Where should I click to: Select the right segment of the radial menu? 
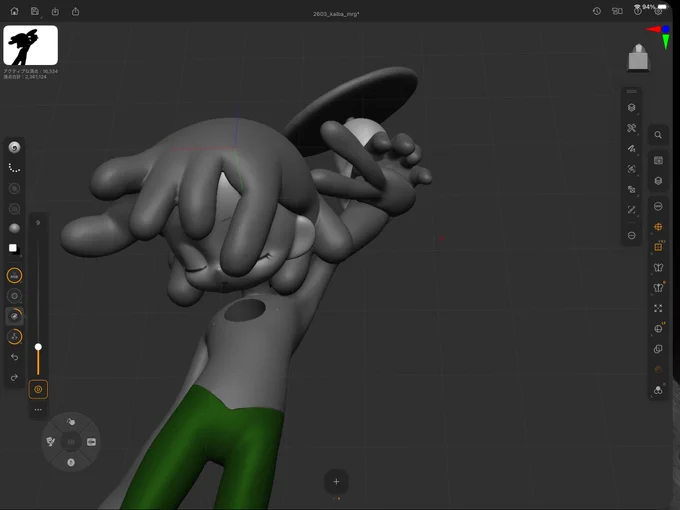point(91,442)
